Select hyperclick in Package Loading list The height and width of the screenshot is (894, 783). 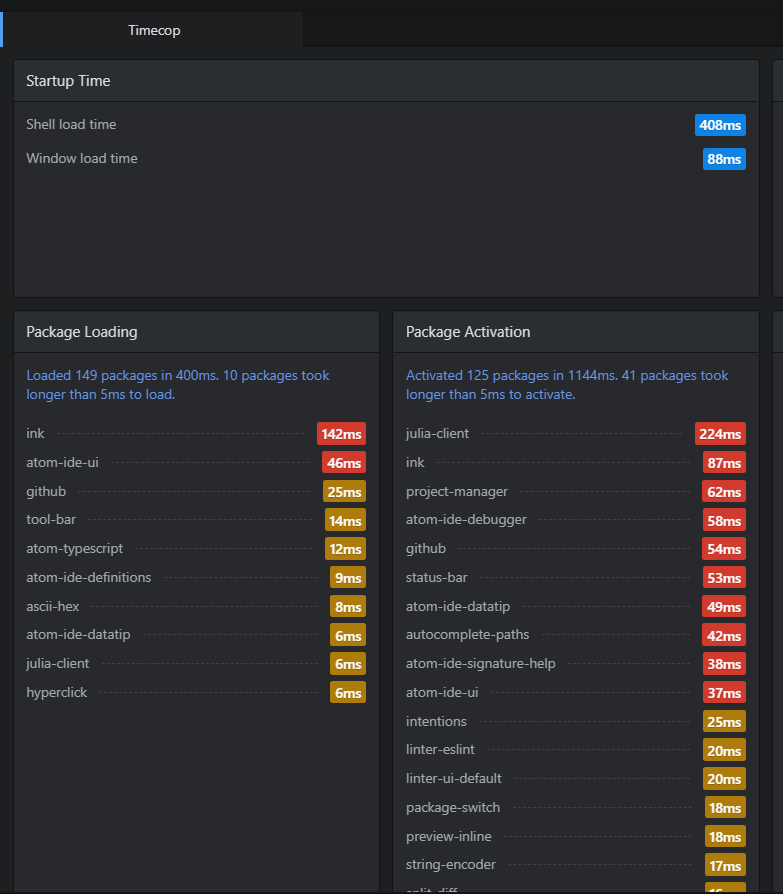[57, 692]
